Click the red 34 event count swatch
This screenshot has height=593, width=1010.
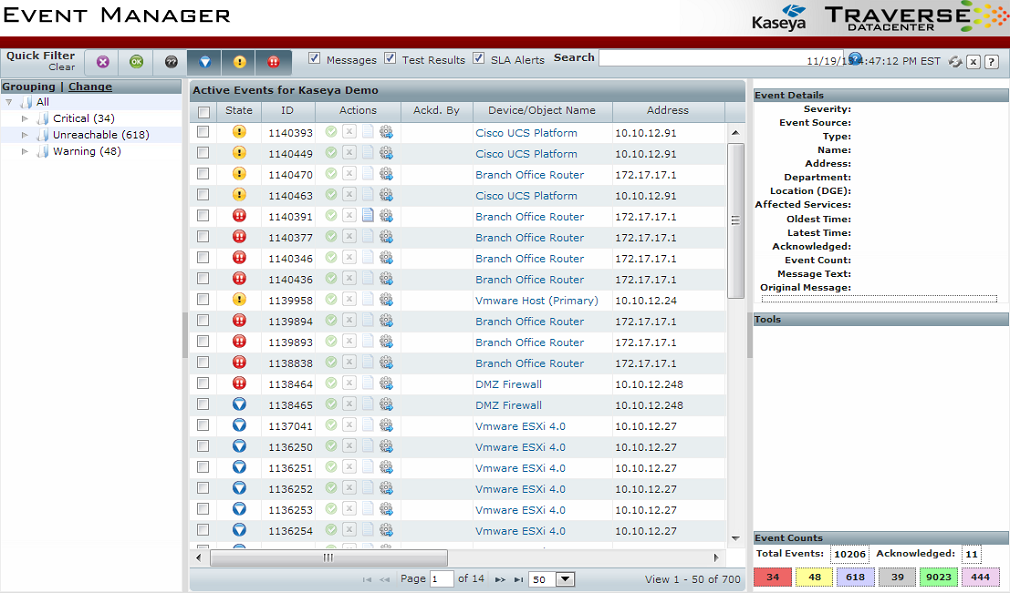click(x=773, y=577)
